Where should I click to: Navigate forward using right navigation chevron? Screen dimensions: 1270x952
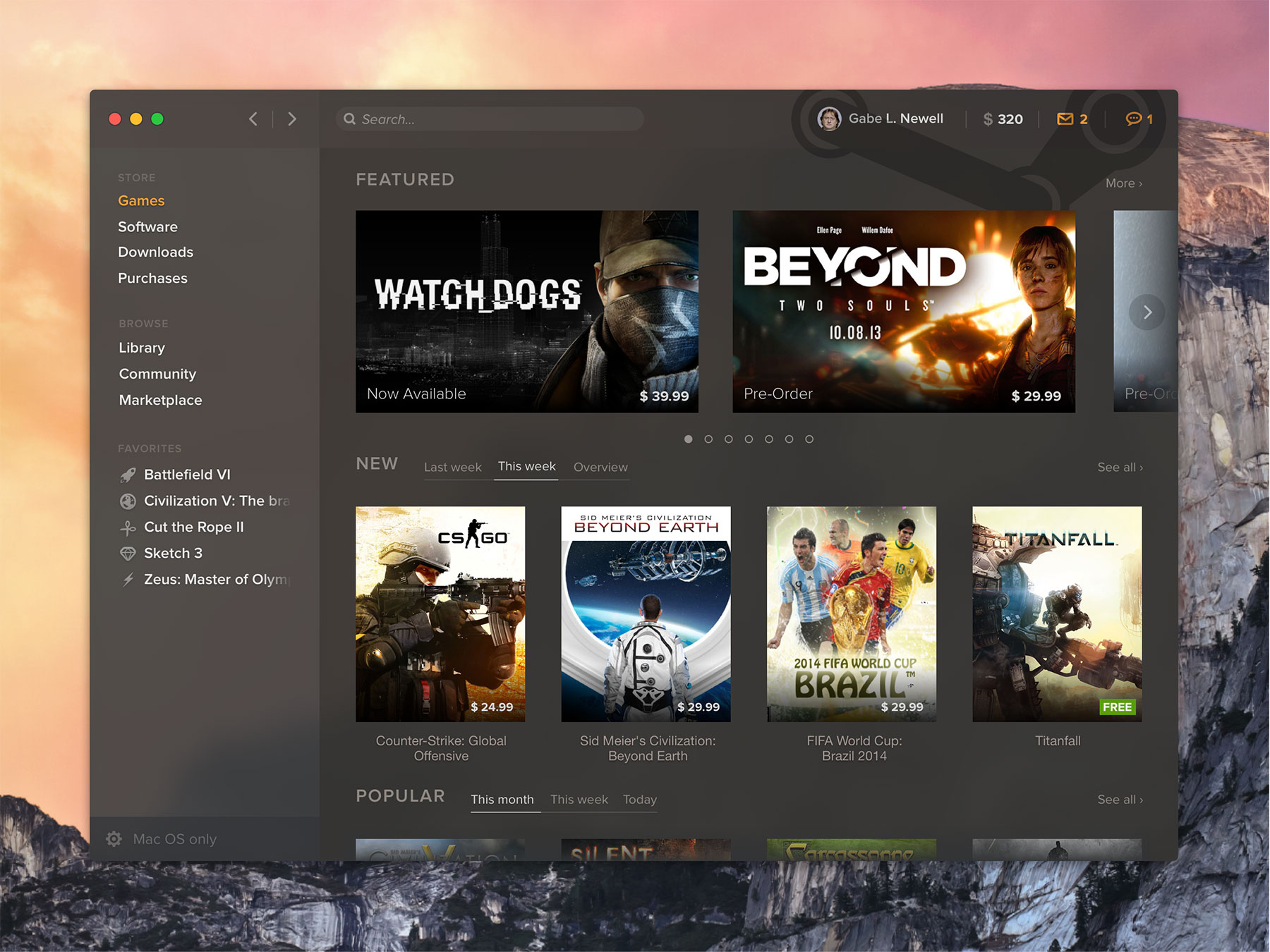292,118
